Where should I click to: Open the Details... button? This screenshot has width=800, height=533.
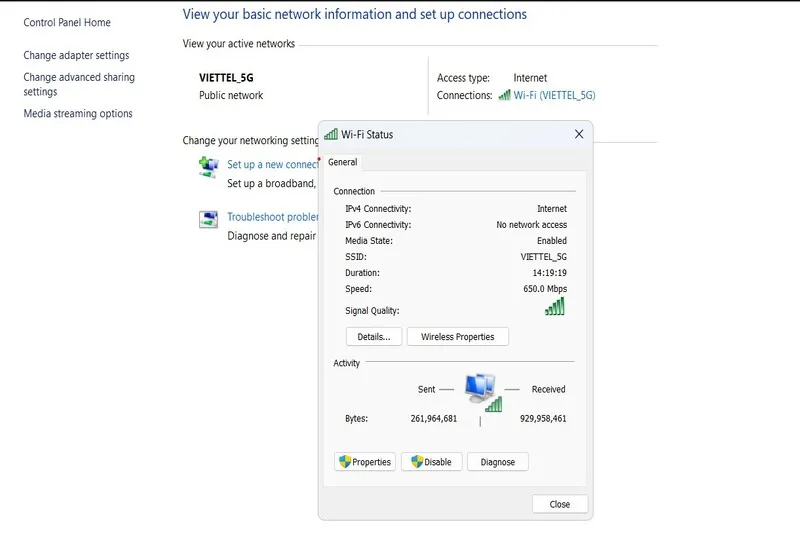373,337
